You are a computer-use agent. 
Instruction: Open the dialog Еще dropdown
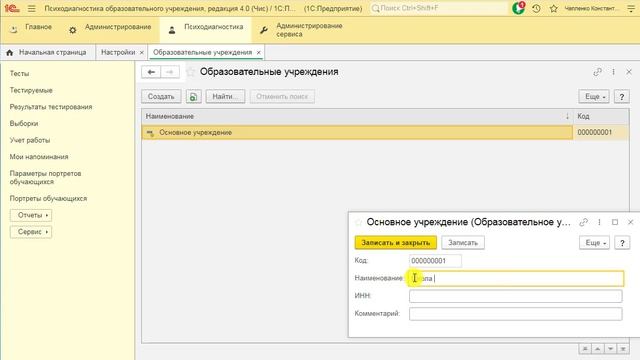(x=594, y=243)
